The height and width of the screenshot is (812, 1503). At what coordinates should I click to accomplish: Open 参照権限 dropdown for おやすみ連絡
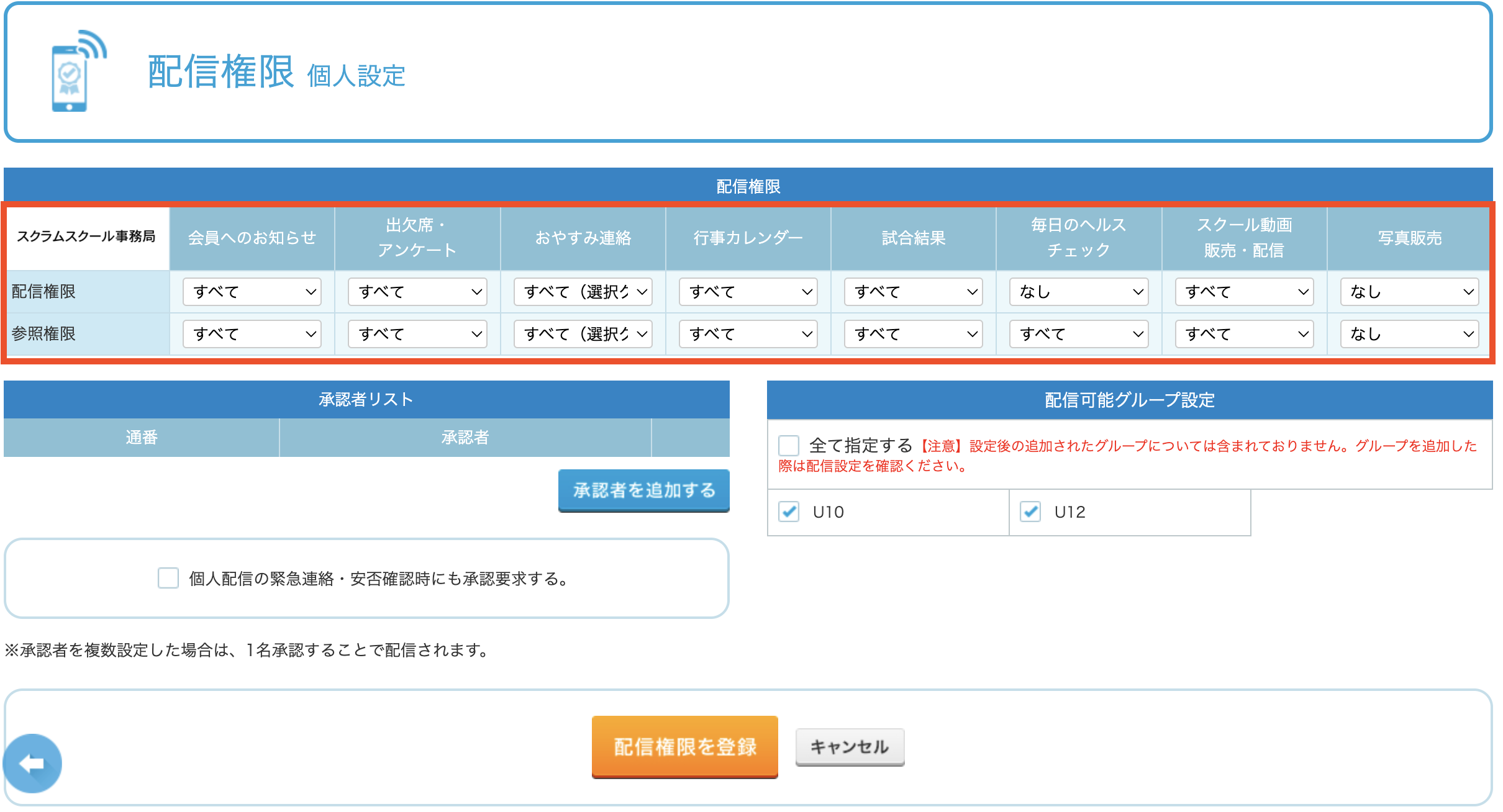[x=583, y=334]
